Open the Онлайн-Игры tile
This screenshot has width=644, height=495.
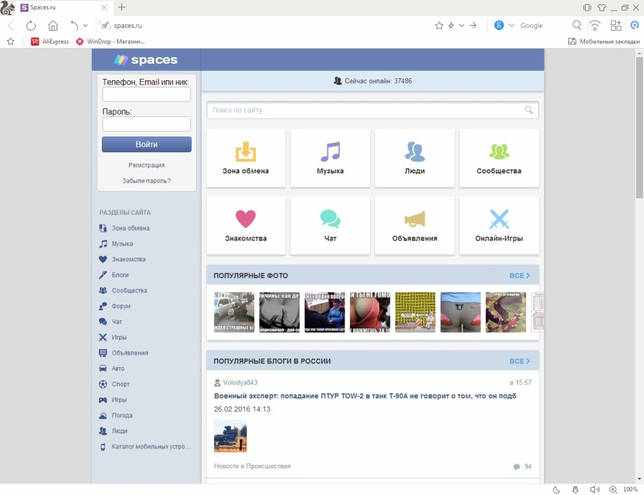[499, 226]
